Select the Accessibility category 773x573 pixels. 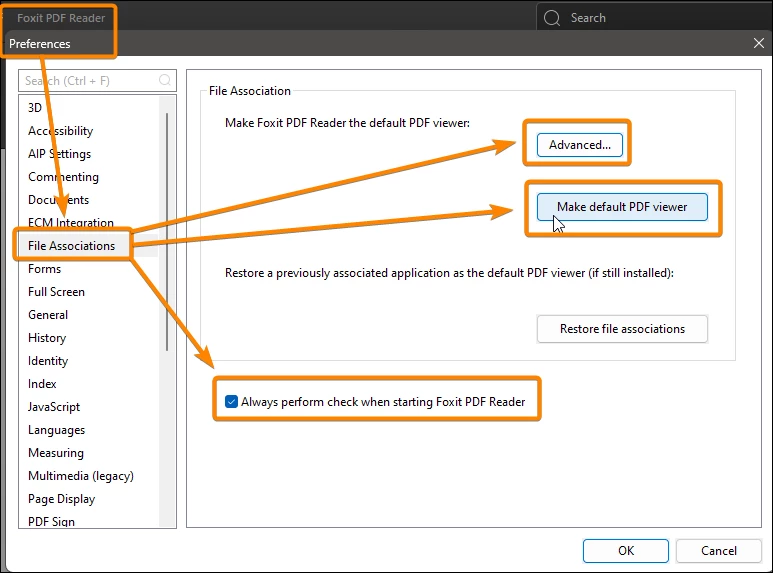(60, 131)
